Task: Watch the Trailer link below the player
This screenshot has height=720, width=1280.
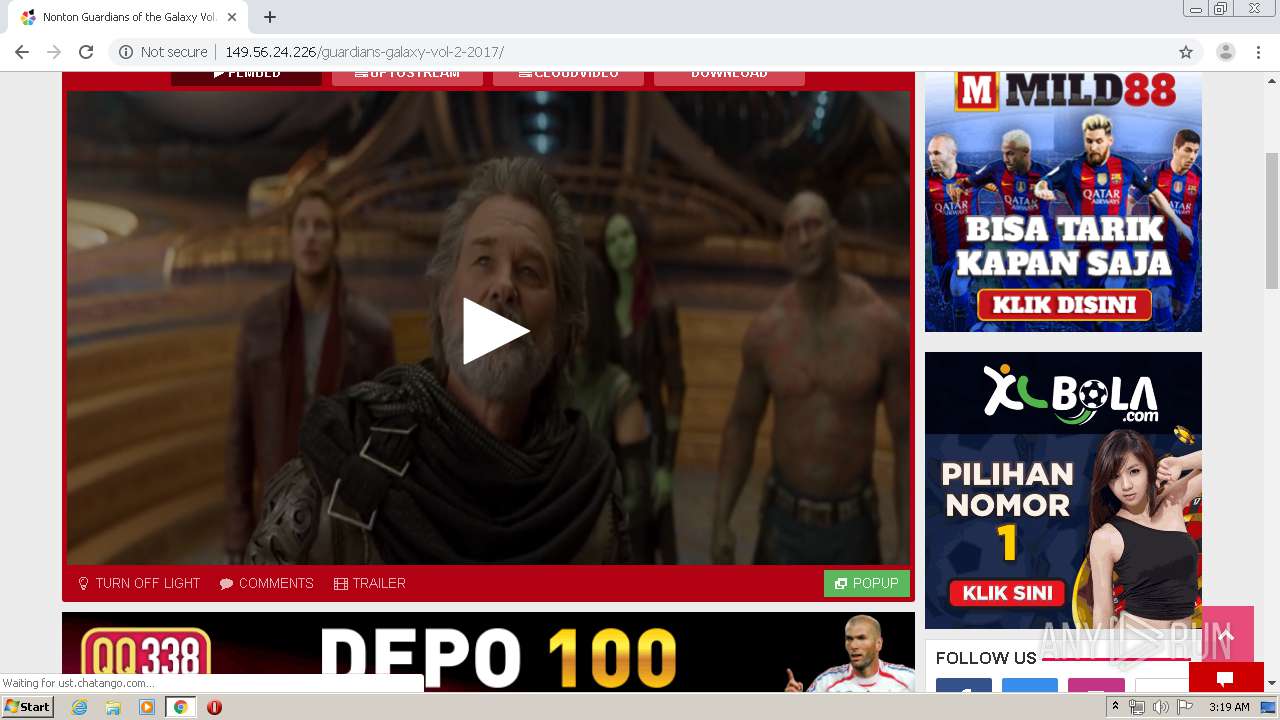Action: pos(370,583)
